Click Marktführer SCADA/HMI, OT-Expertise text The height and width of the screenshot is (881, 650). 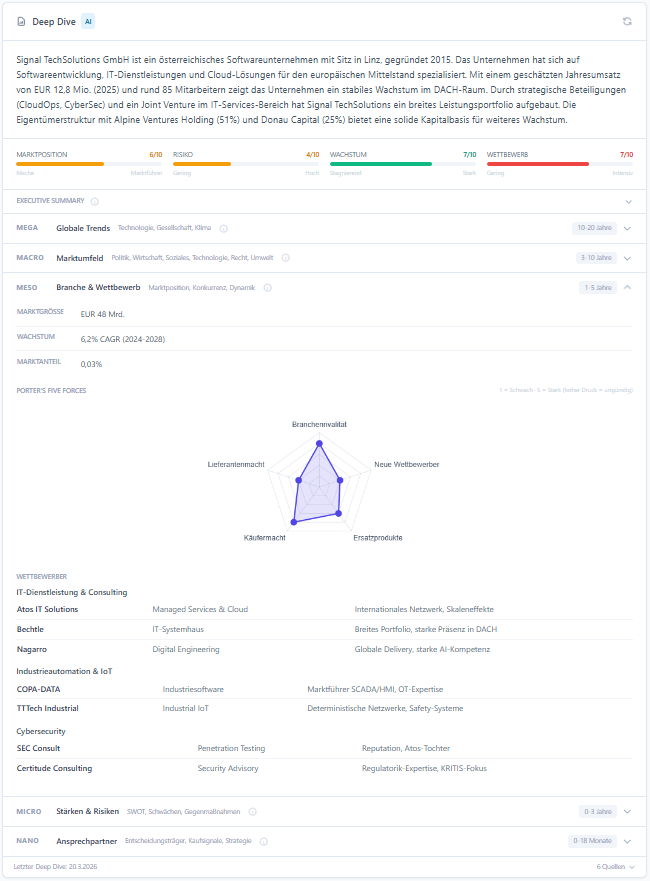coord(375,689)
